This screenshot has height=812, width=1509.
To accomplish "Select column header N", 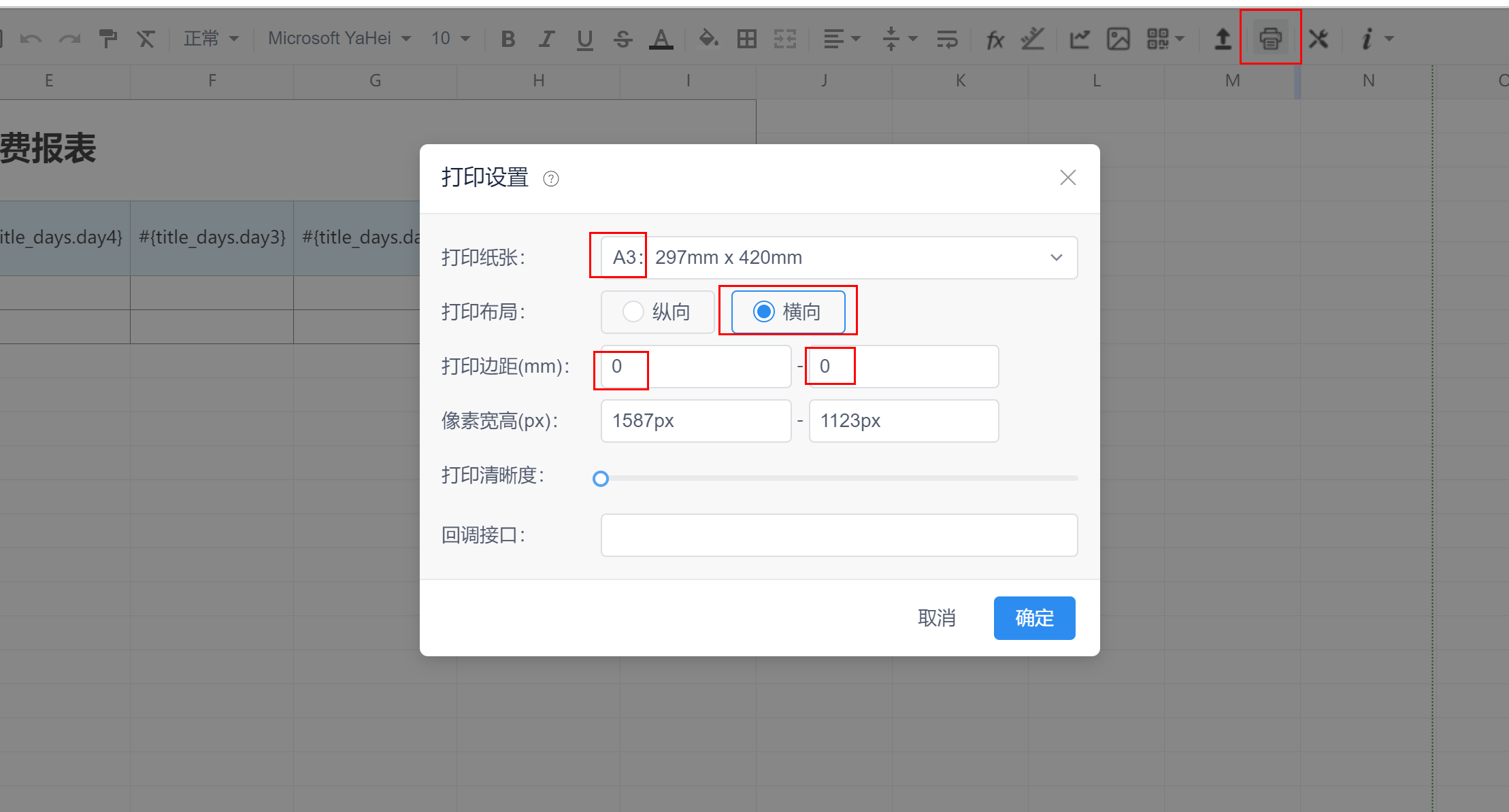I will point(1368,81).
